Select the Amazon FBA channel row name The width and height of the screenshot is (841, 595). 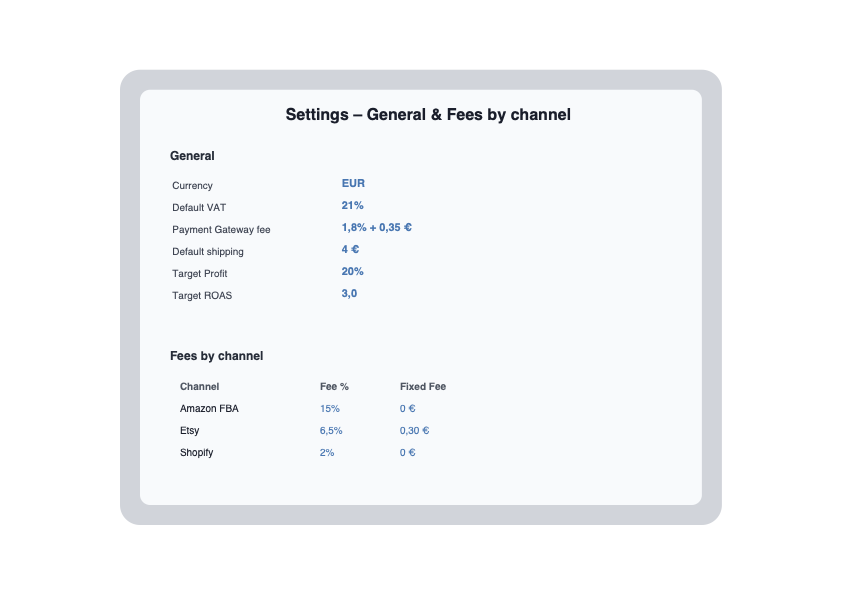pos(209,409)
